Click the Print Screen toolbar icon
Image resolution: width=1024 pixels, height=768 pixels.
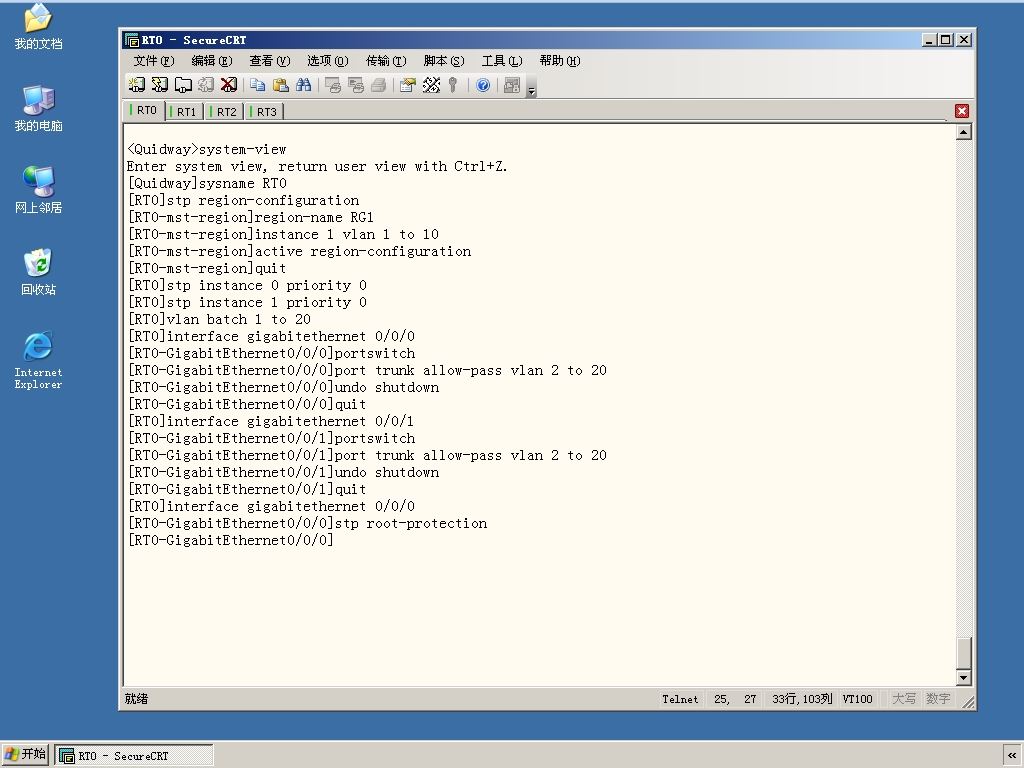[333, 85]
